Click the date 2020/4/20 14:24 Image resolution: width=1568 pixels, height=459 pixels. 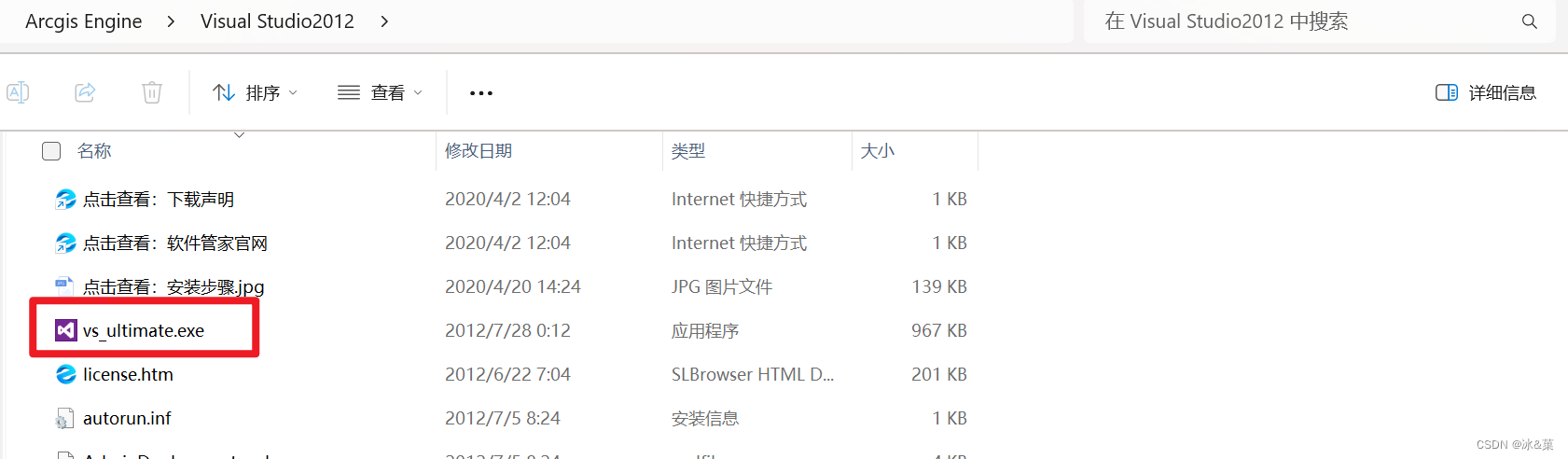pyautogui.click(x=513, y=286)
